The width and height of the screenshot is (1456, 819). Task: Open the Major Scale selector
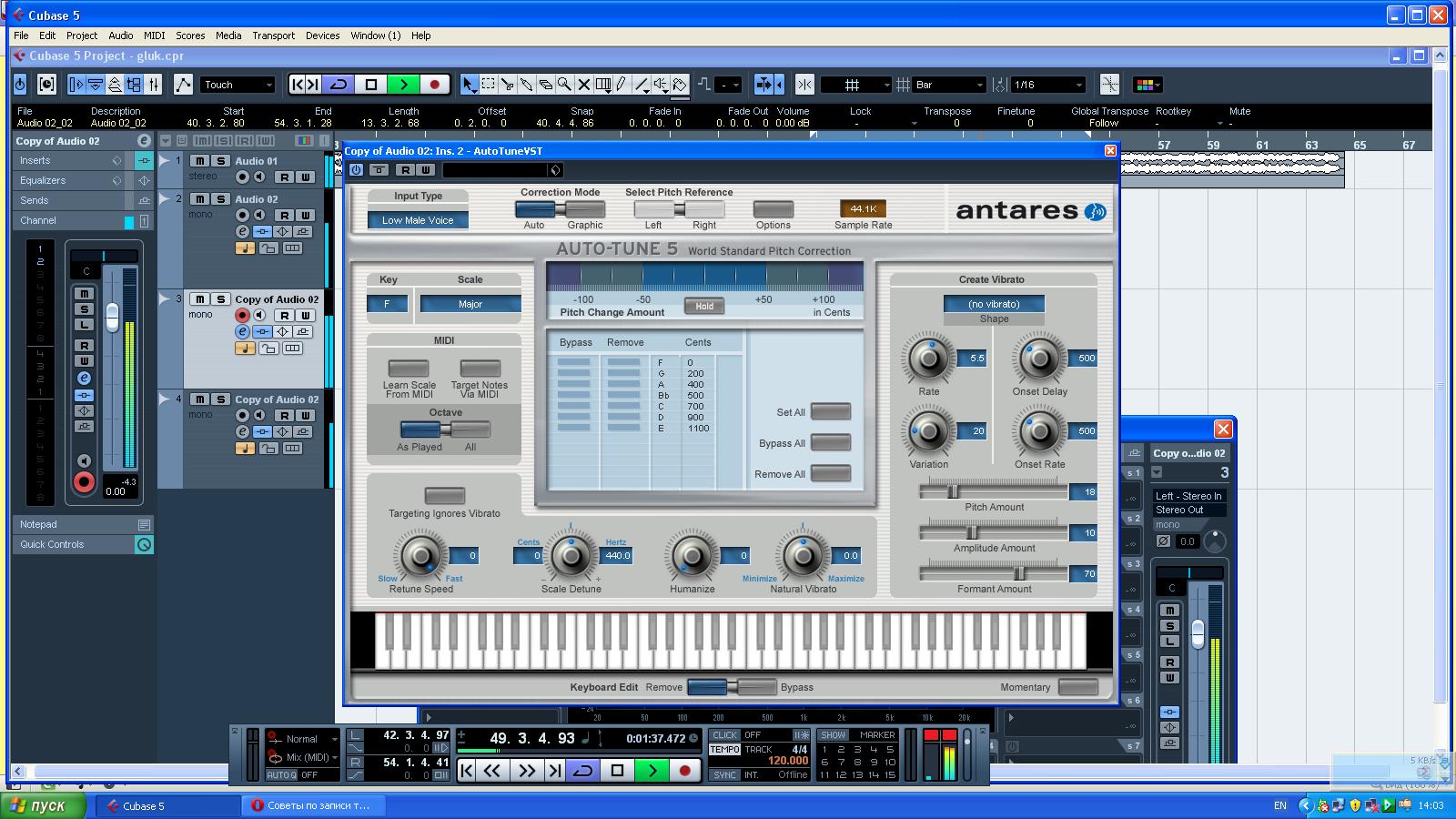(x=470, y=304)
